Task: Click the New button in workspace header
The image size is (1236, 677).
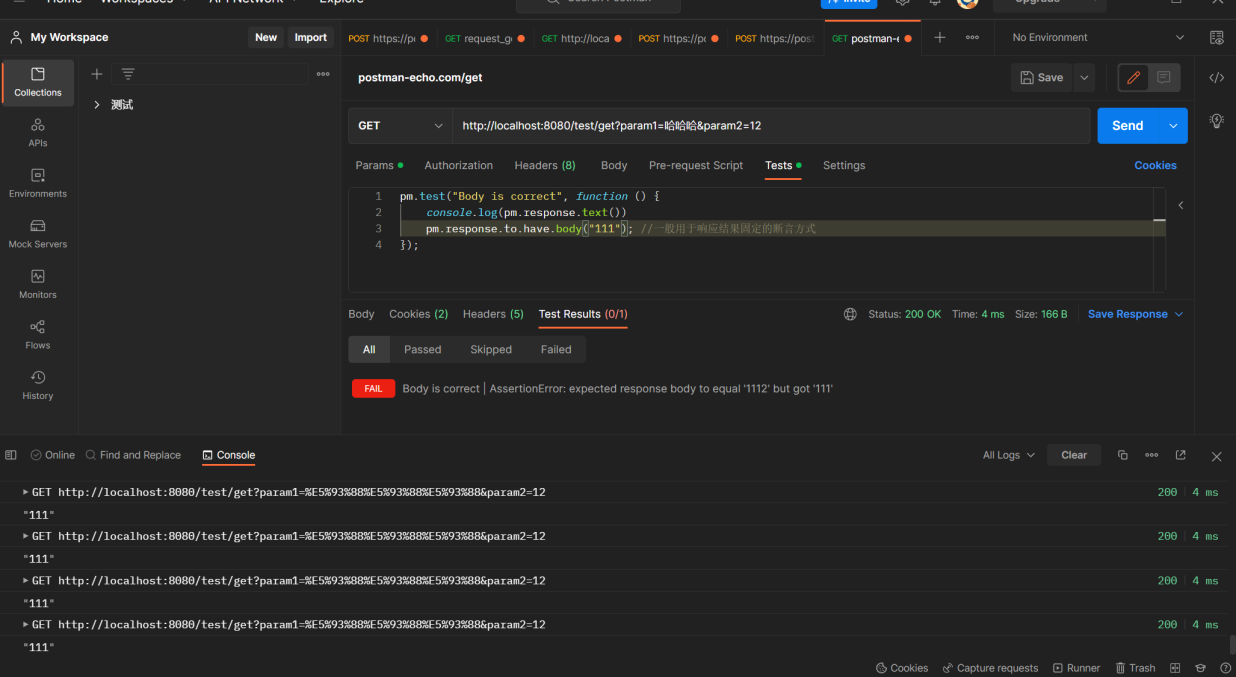Action: pyautogui.click(x=266, y=38)
